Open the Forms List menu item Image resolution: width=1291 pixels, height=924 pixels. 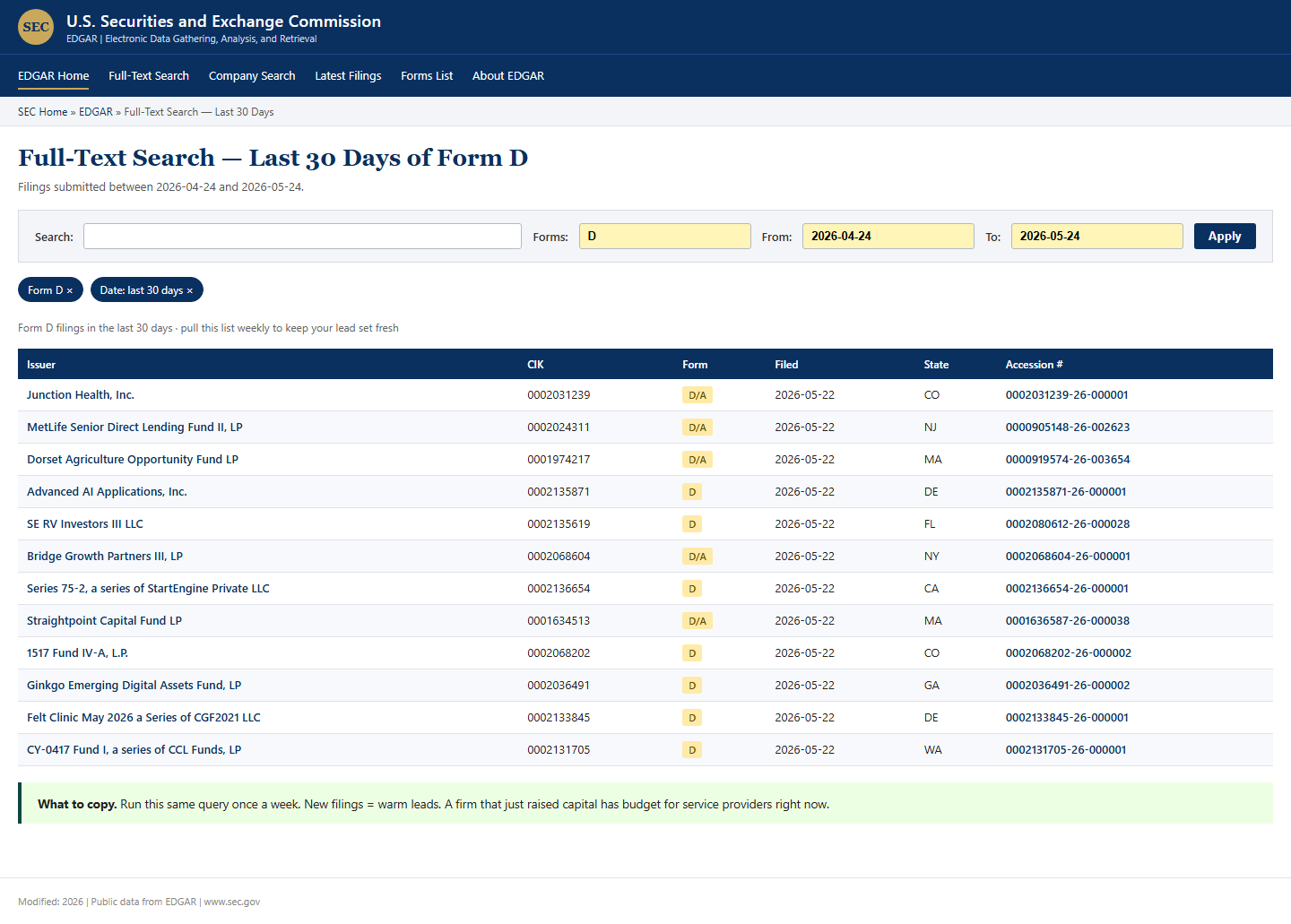click(x=427, y=75)
